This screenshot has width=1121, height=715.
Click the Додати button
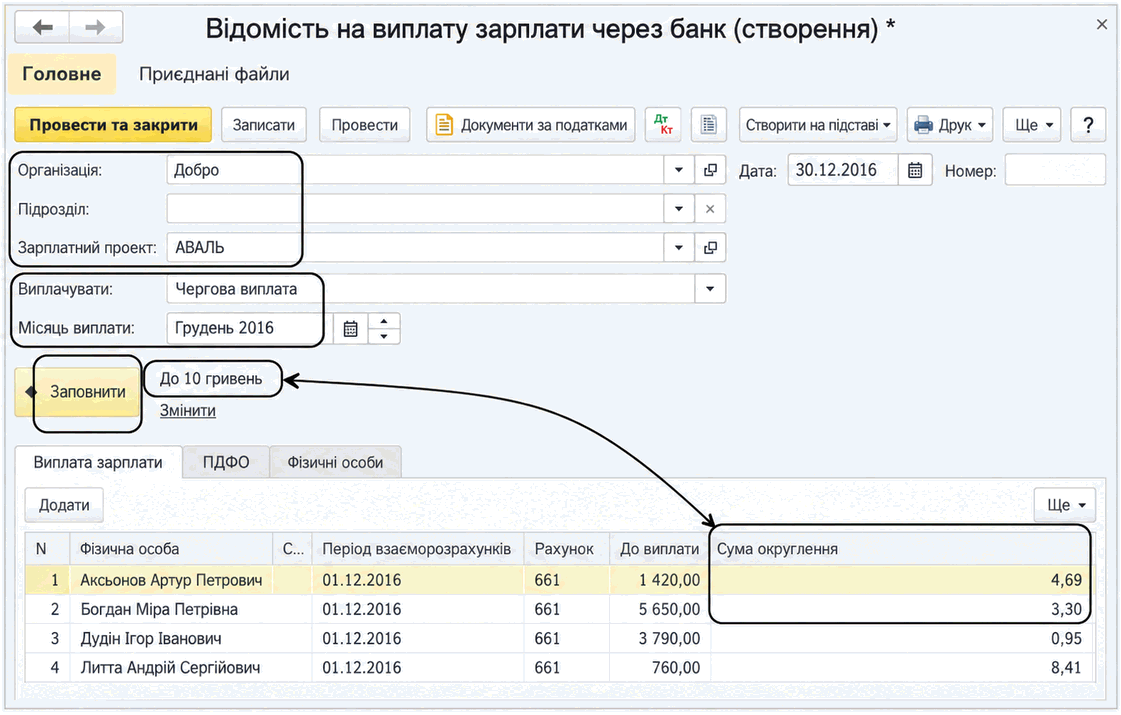click(64, 505)
